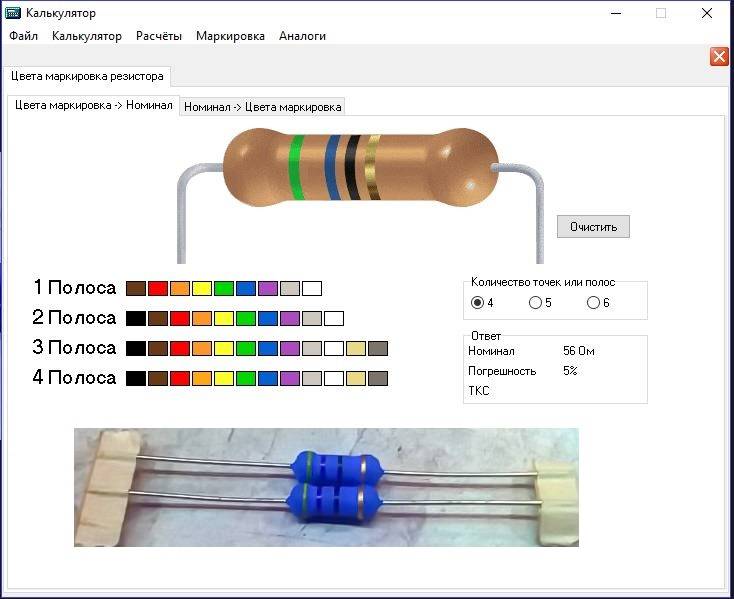
Task: Select black tolerance in 4 Полоса
Action: pos(136,378)
